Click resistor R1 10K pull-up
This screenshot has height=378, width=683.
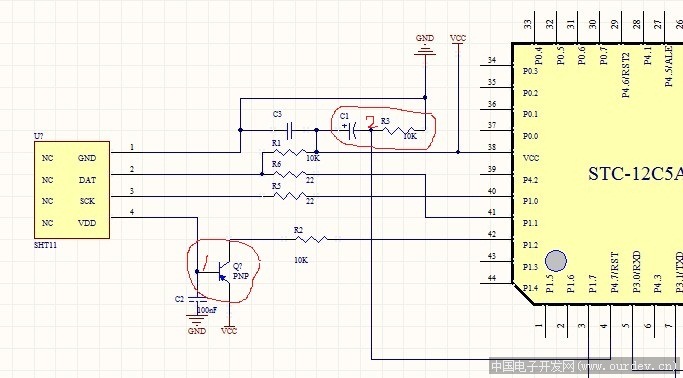pos(290,152)
